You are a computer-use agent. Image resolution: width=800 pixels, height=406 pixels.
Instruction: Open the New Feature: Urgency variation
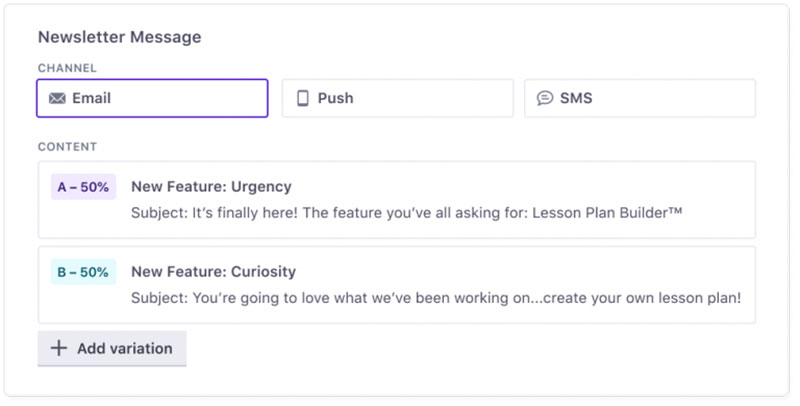(x=211, y=187)
